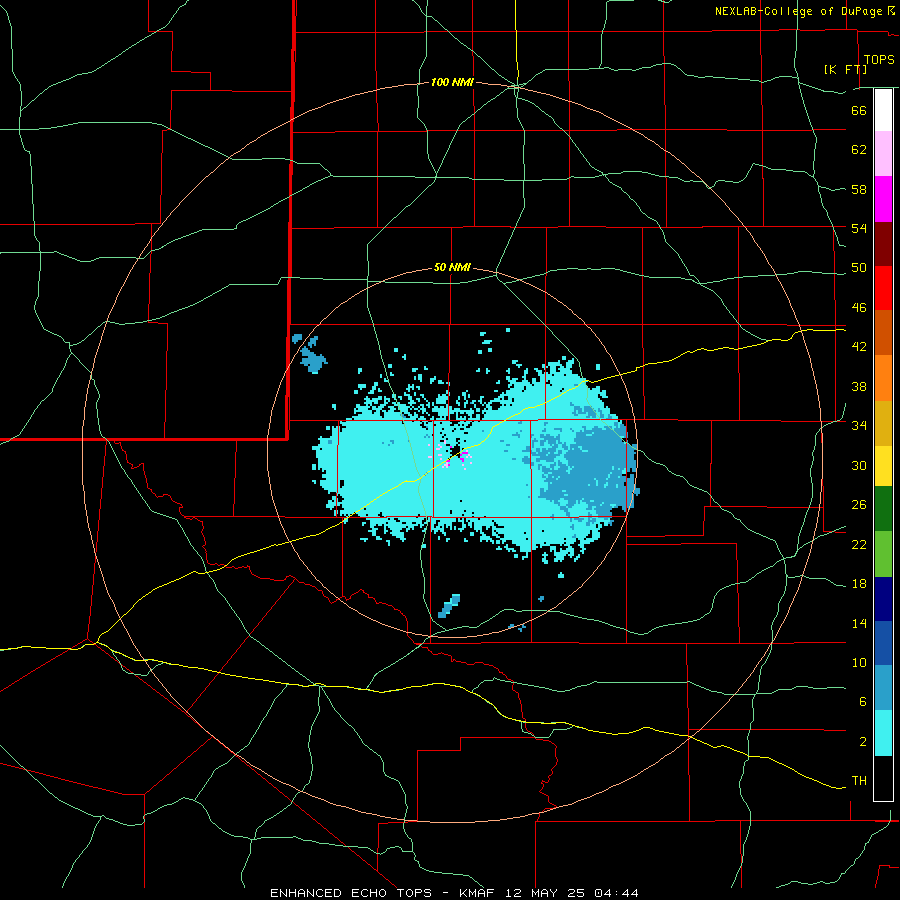Click the legend value 34
Image resolution: width=900 pixels, height=900 pixels.
pos(859,426)
